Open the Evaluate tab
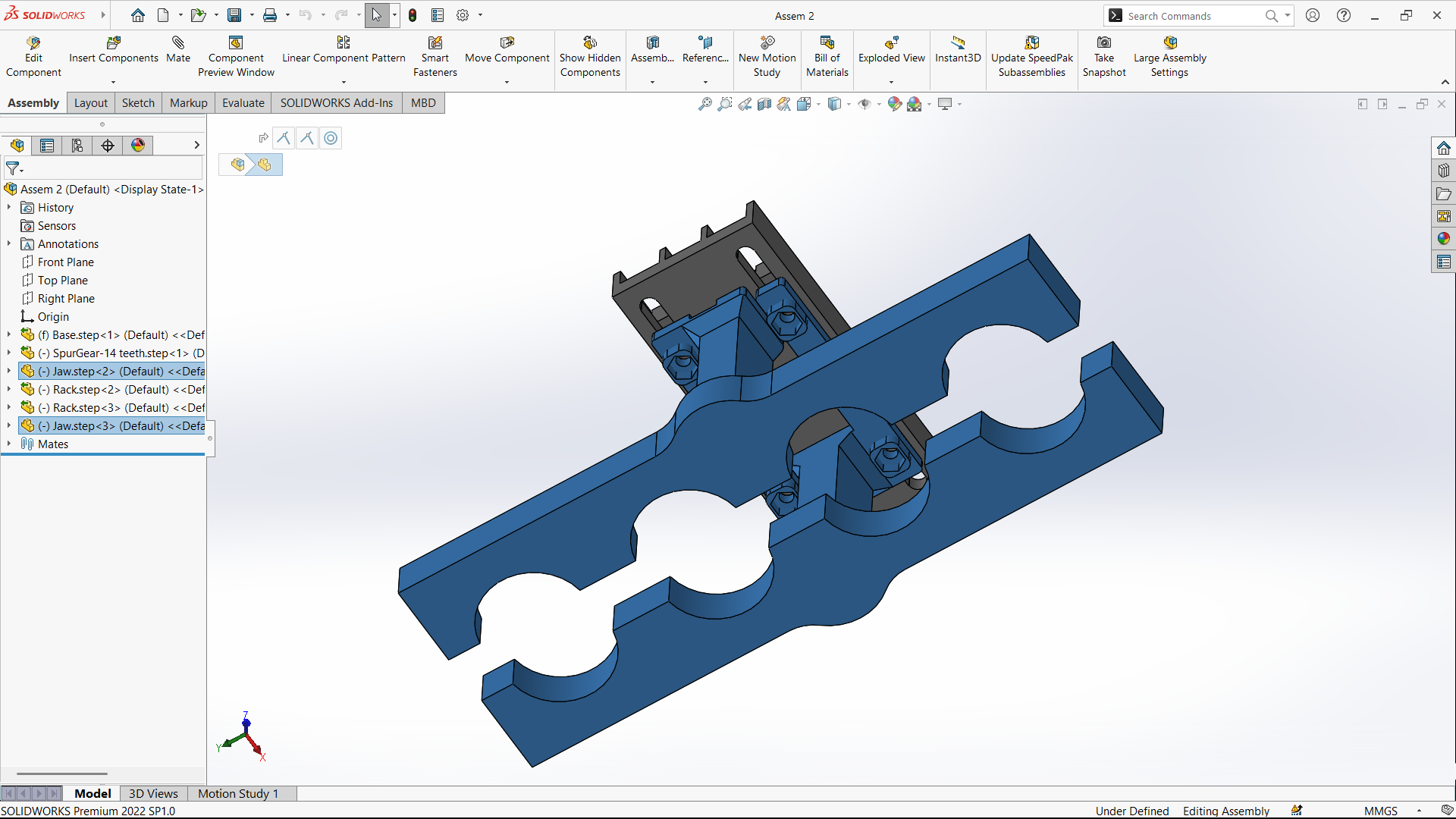This screenshot has height=819, width=1456. 243,103
